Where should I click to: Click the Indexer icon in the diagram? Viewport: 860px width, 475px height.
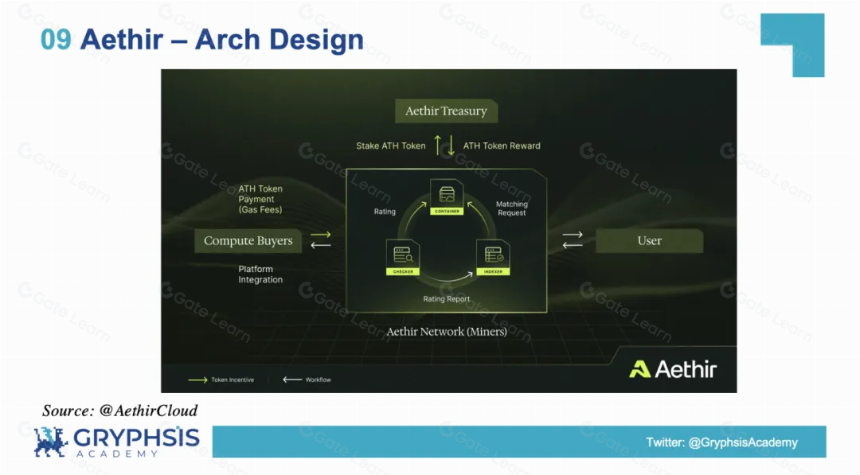pos(493,257)
